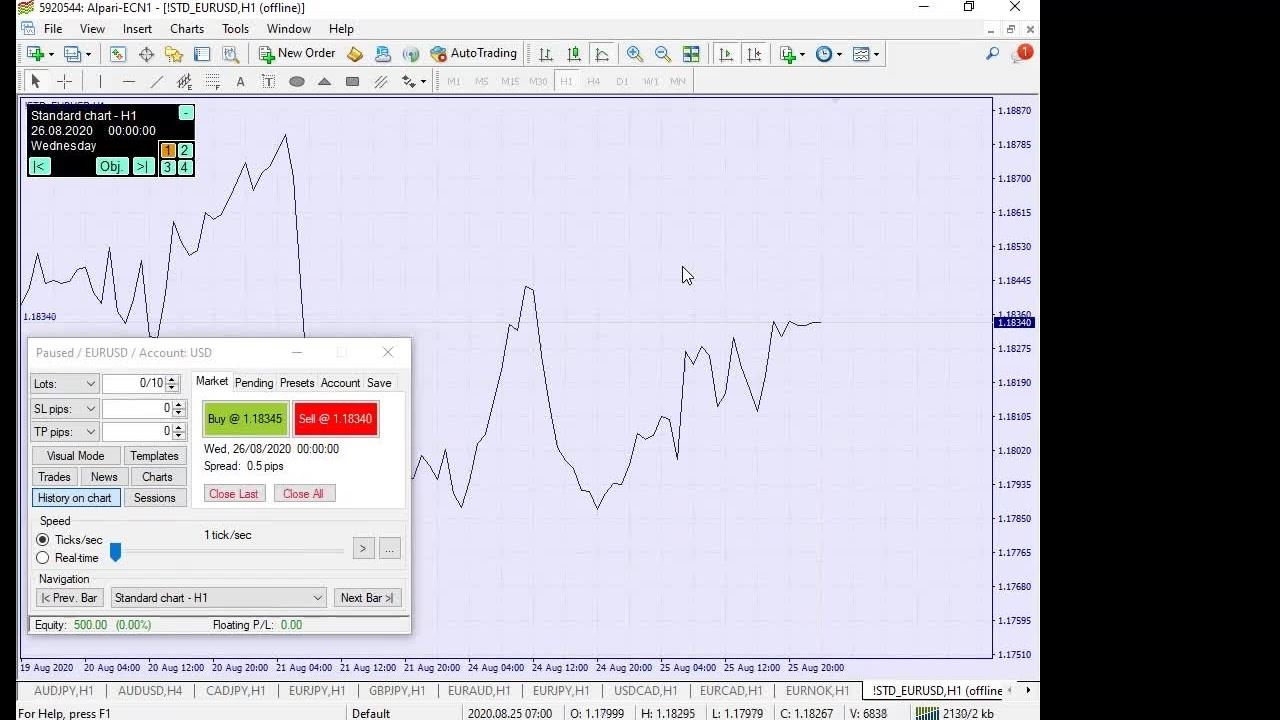Select the draw text label tool

pyautogui.click(x=268, y=81)
